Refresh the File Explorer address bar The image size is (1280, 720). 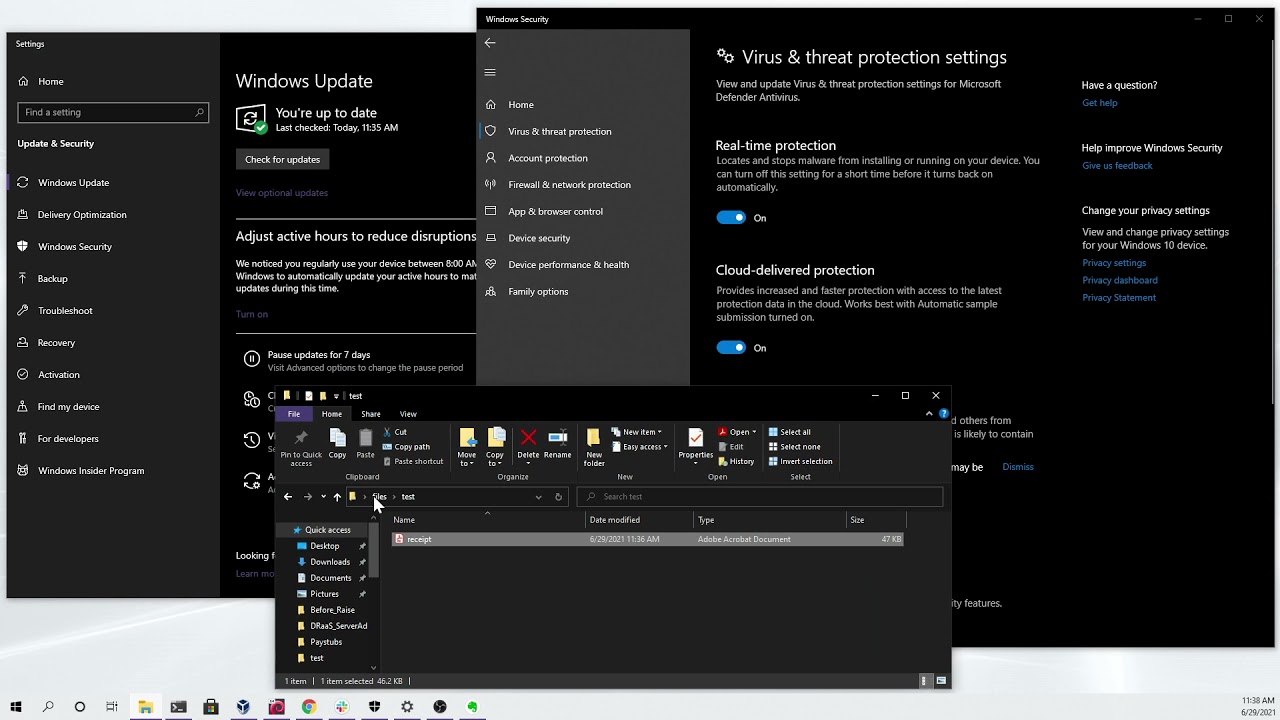(558, 497)
